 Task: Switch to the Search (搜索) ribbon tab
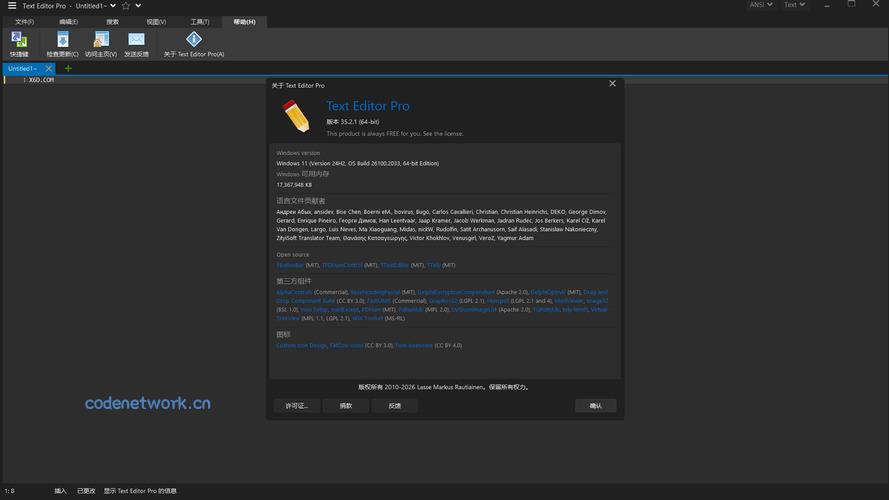tap(112, 22)
